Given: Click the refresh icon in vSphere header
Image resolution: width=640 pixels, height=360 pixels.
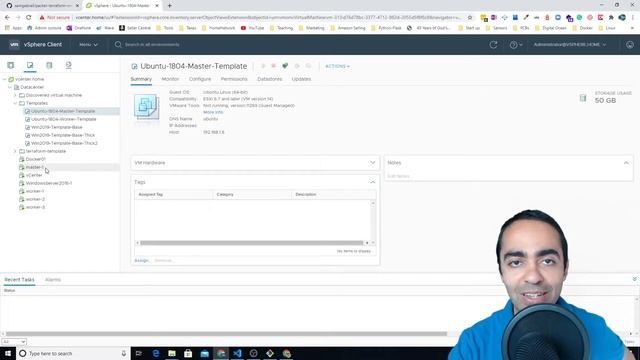Looking at the screenshot, I should click(x=493, y=44).
